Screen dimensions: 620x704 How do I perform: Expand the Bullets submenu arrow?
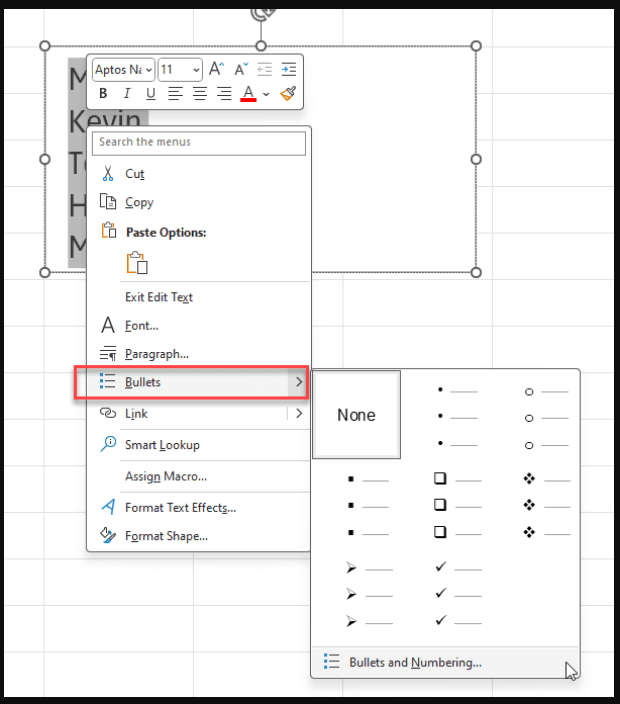(x=299, y=382)
